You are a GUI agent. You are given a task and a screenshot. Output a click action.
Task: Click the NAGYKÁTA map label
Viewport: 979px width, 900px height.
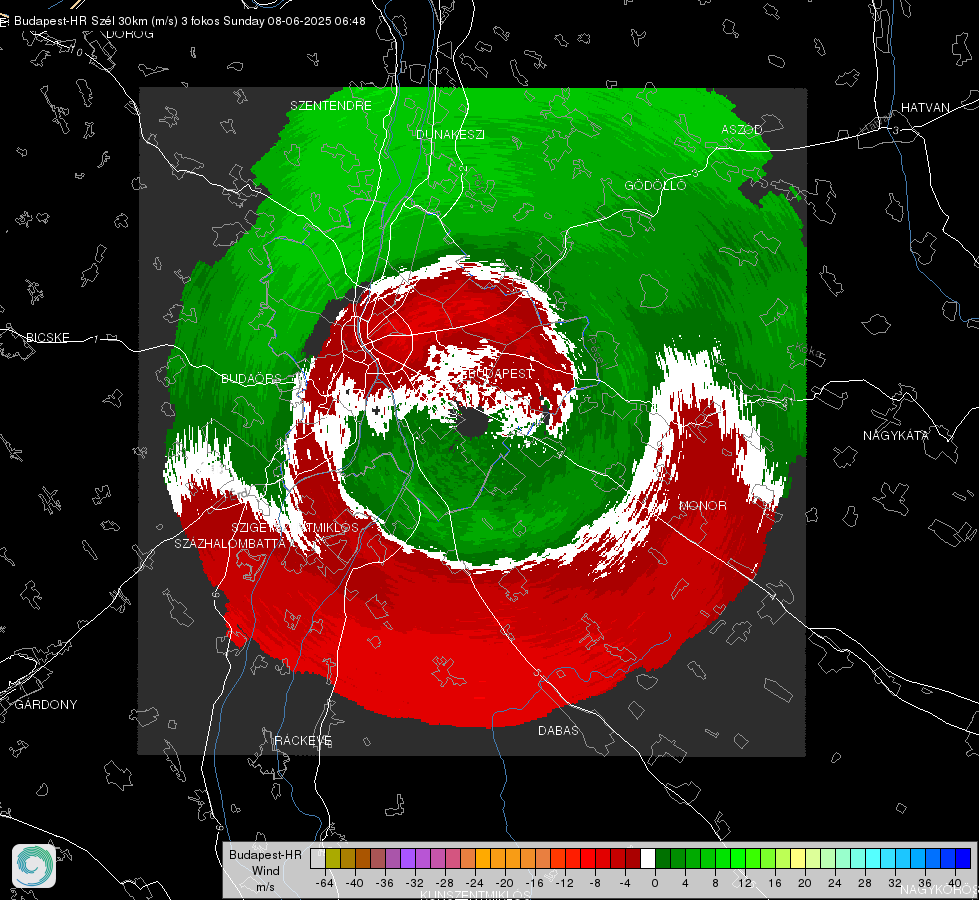(896, 435)
